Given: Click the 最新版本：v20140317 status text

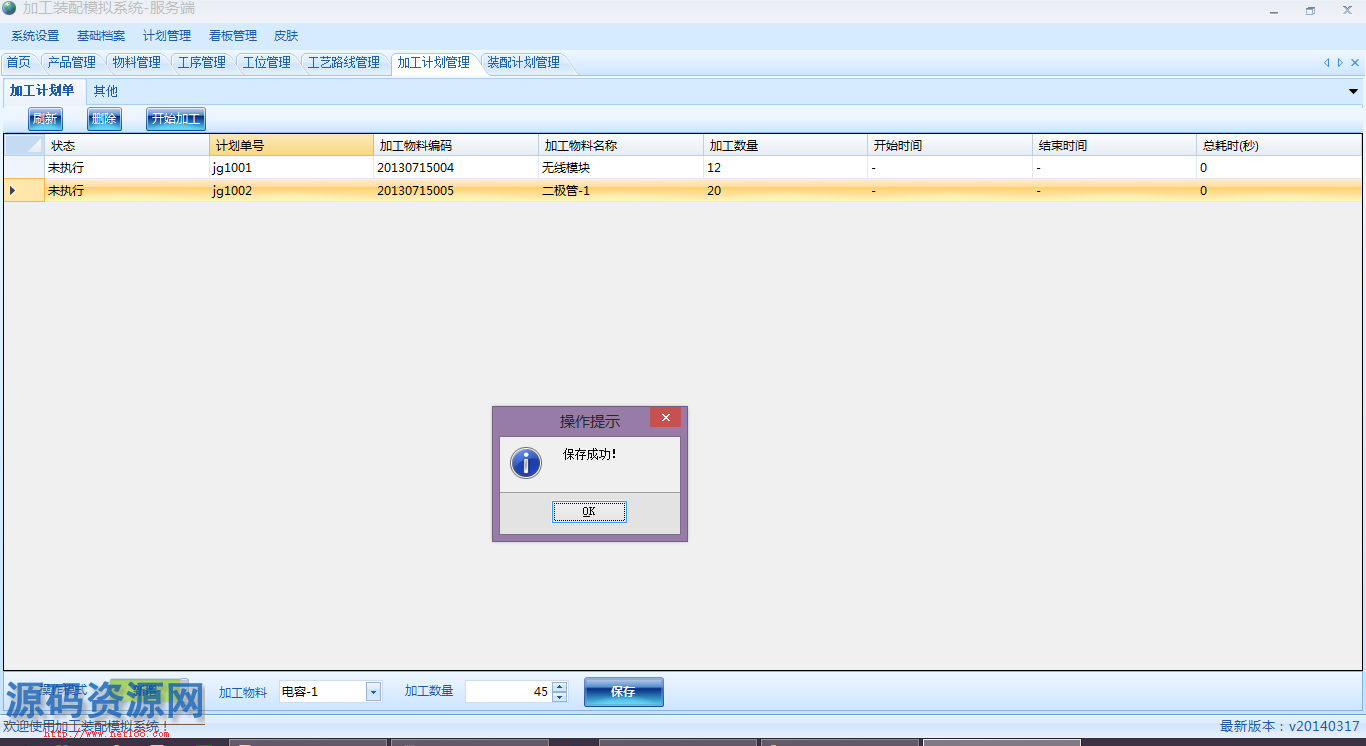Looking at the screenshot, I should [x=1289, y=726].
